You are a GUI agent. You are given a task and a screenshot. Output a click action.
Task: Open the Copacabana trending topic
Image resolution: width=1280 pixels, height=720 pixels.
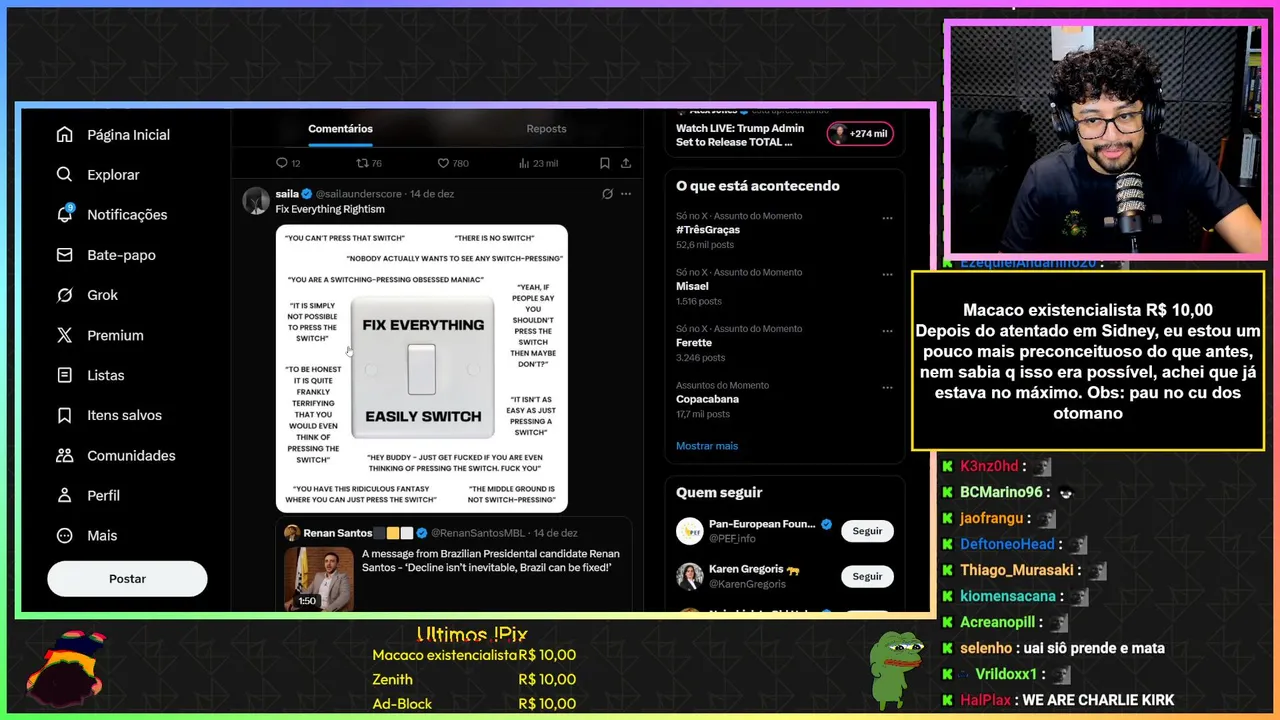pos(707,399)
